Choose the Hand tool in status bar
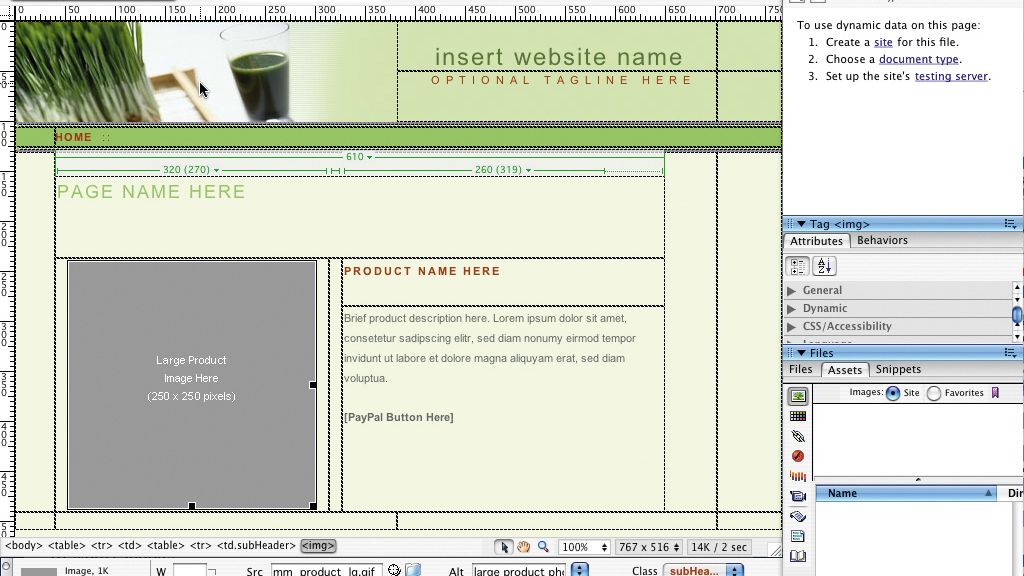This screenshot has width=1024, height=576. 523,547
